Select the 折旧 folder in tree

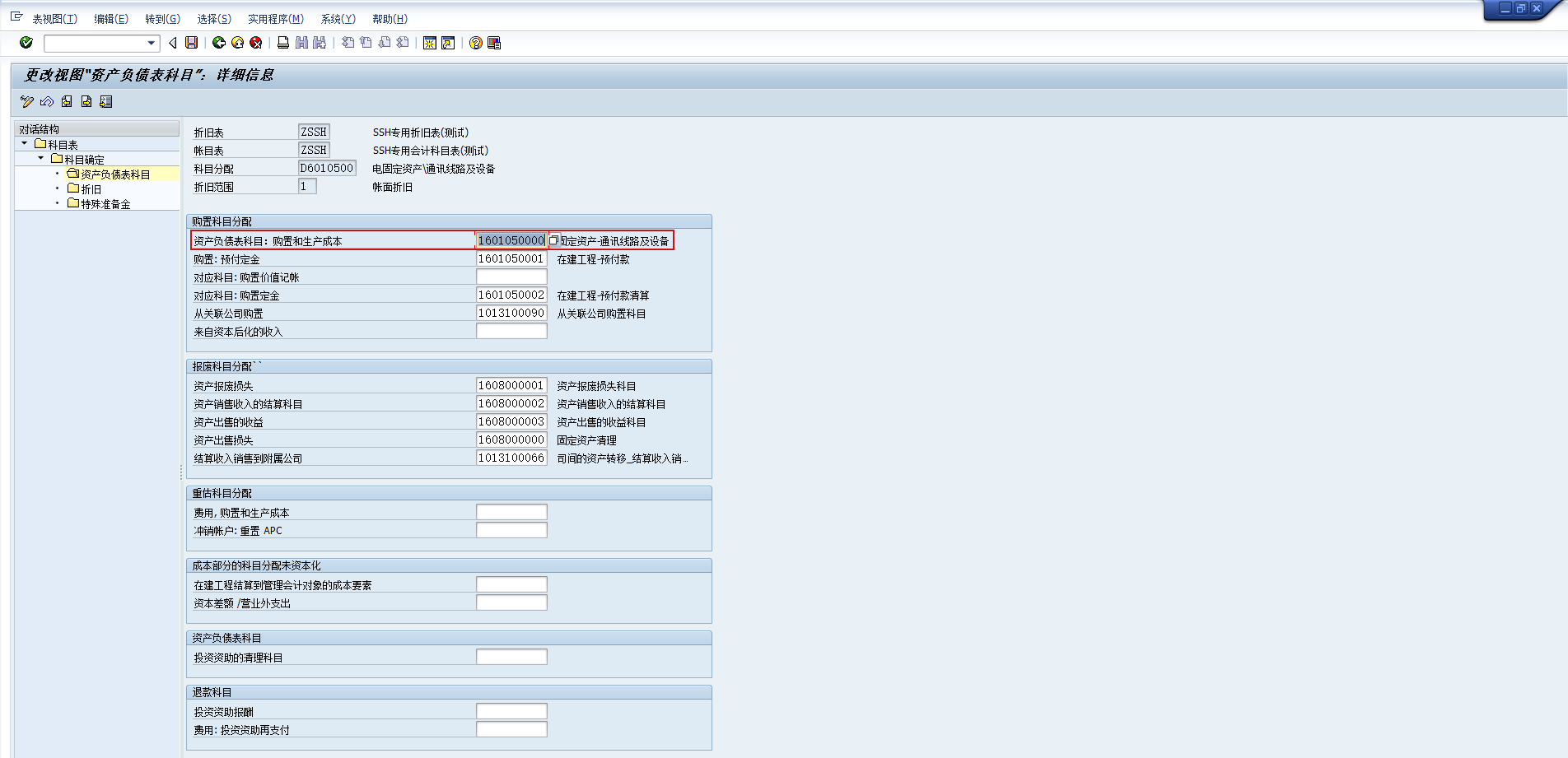(x=91, y=189)
